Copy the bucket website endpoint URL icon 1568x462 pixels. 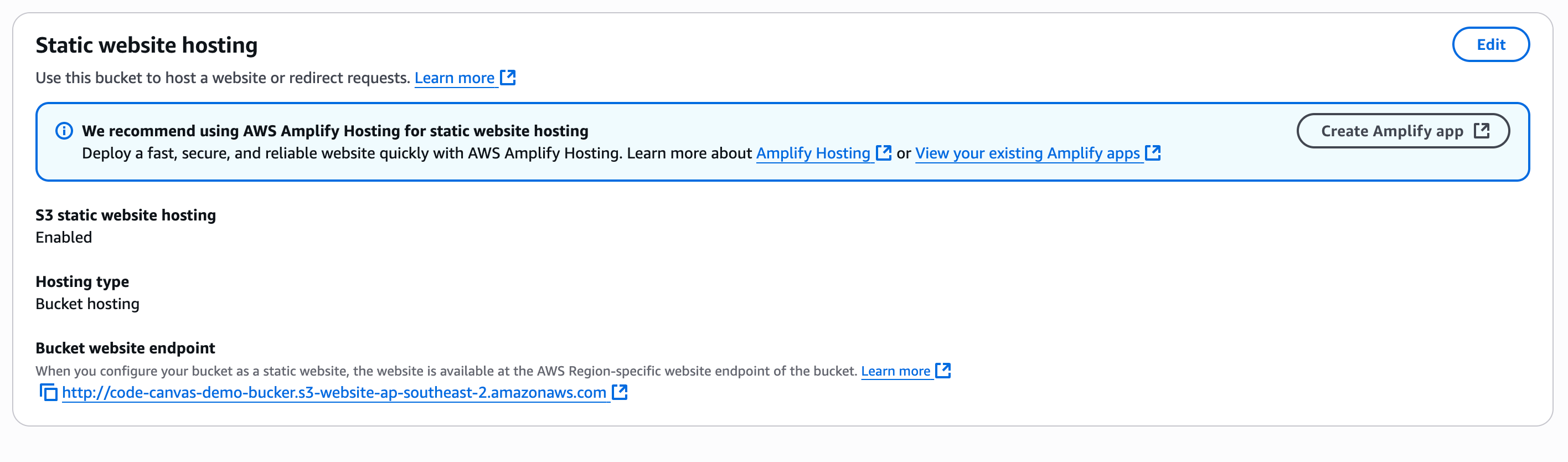48,393
